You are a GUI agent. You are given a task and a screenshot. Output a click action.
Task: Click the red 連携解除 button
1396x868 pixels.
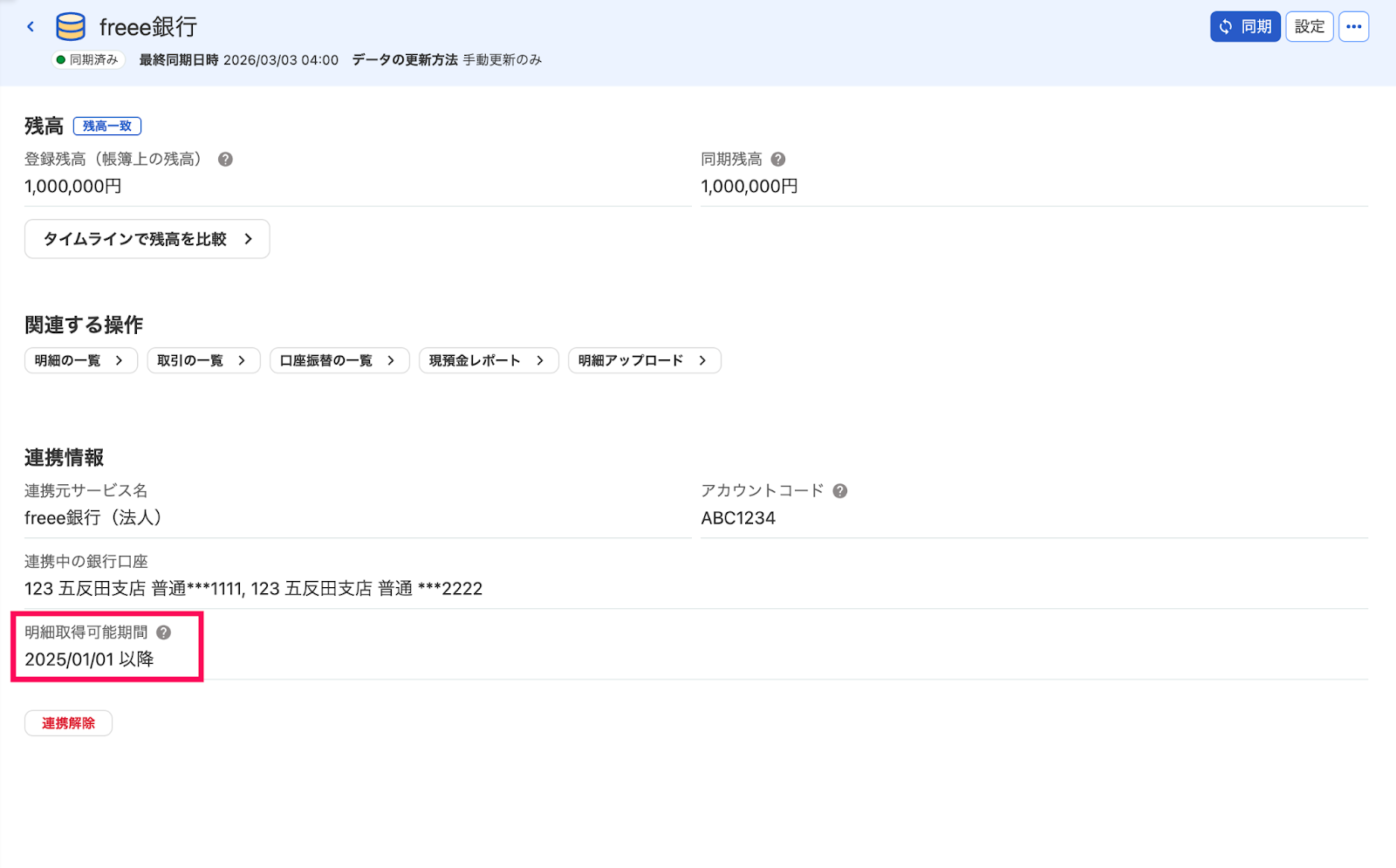[x=68, y=723]
